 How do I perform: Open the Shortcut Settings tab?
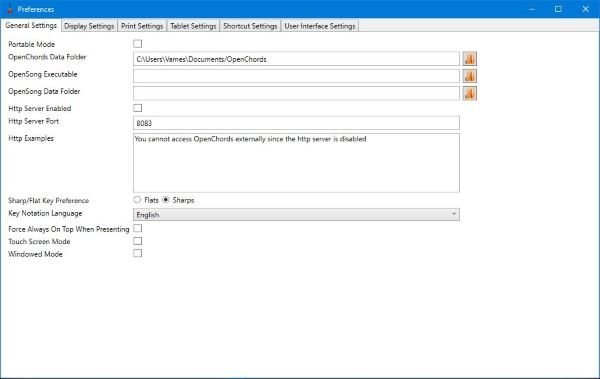point(250,26)
